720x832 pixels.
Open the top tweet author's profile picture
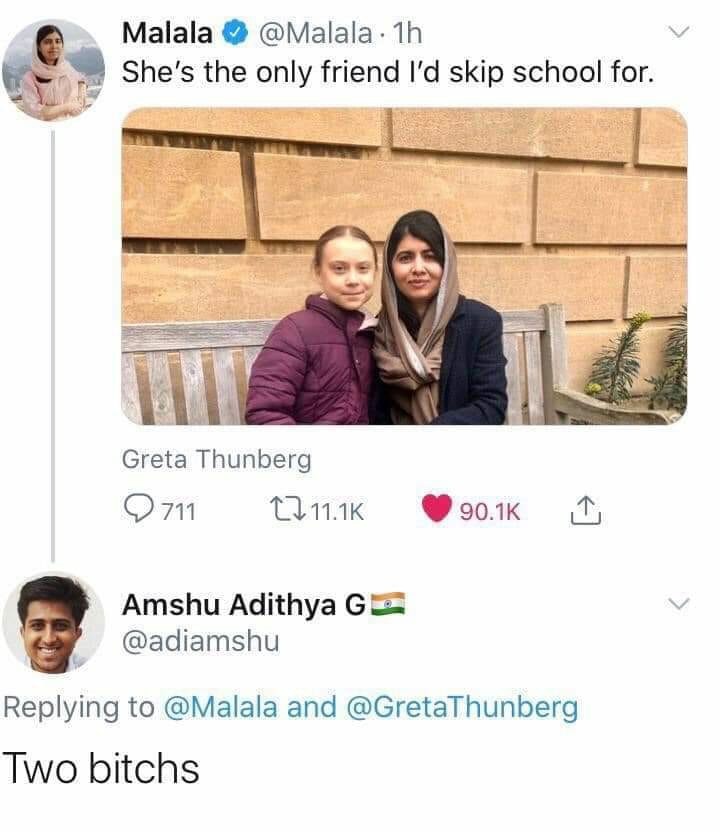(x=53, y=70)
